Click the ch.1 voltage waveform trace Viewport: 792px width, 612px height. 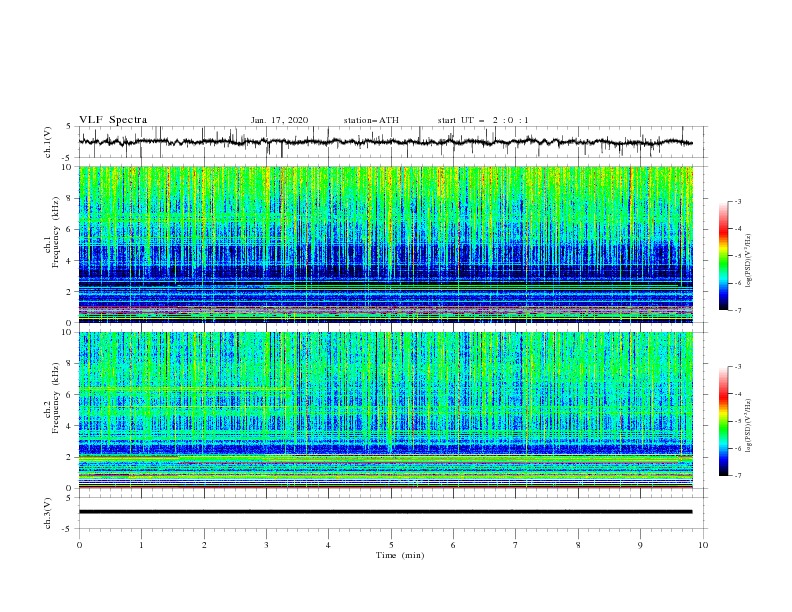(x=385, y=142)
